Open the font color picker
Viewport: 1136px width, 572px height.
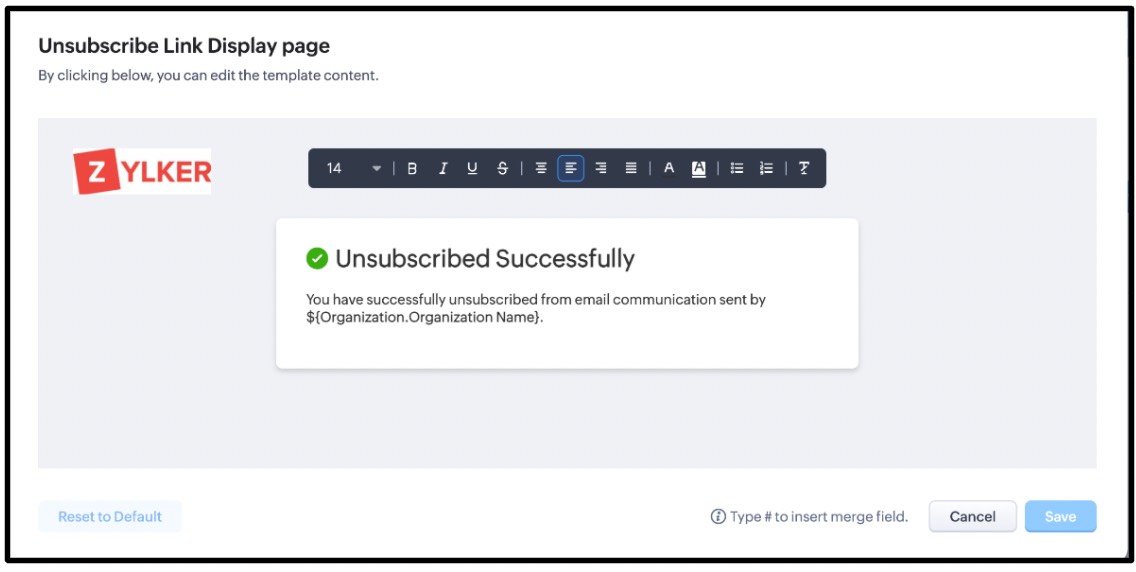coord(669,168)
